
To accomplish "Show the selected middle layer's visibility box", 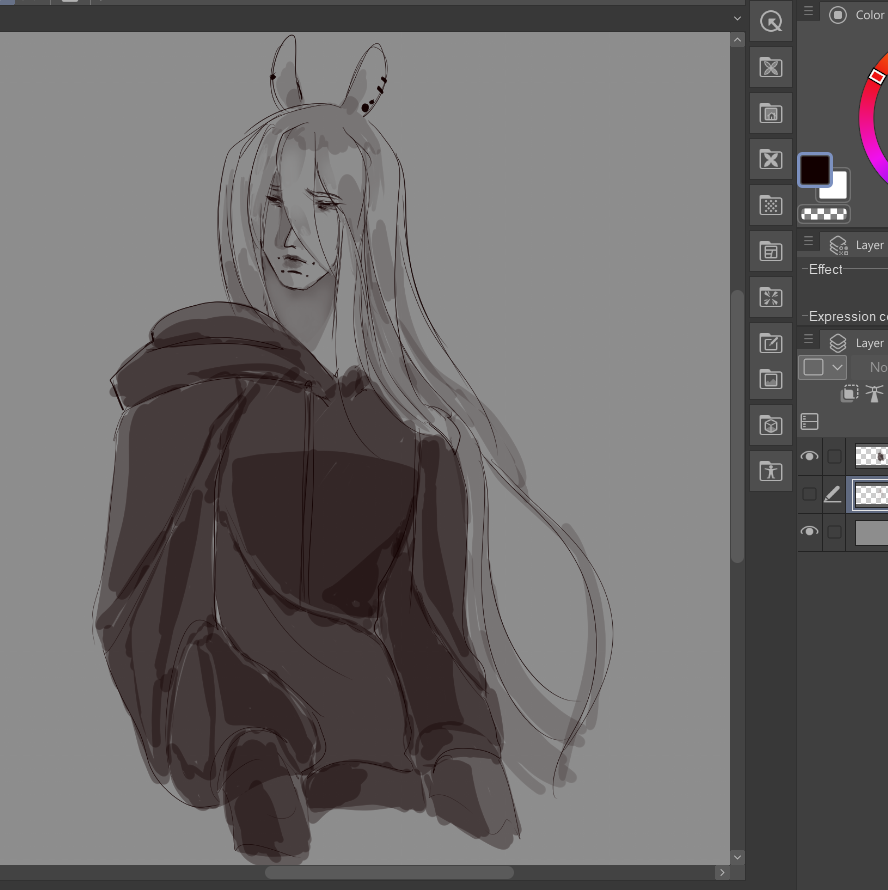I will coord(810,494).
